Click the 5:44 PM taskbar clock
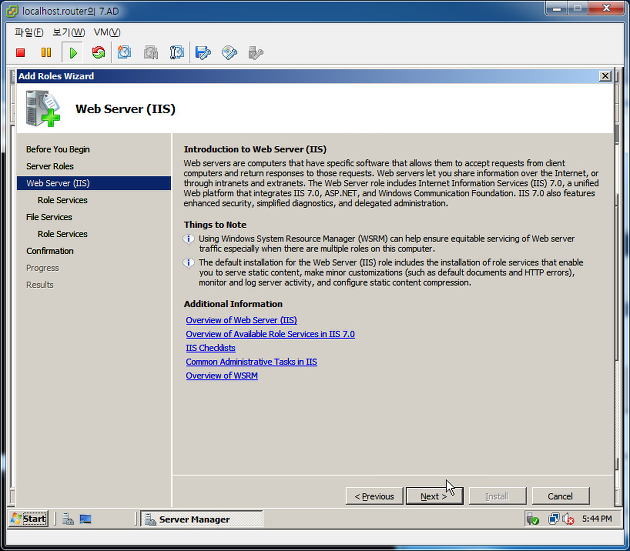The height and width of the screenshot is (551, 630). tap(597, 519)
